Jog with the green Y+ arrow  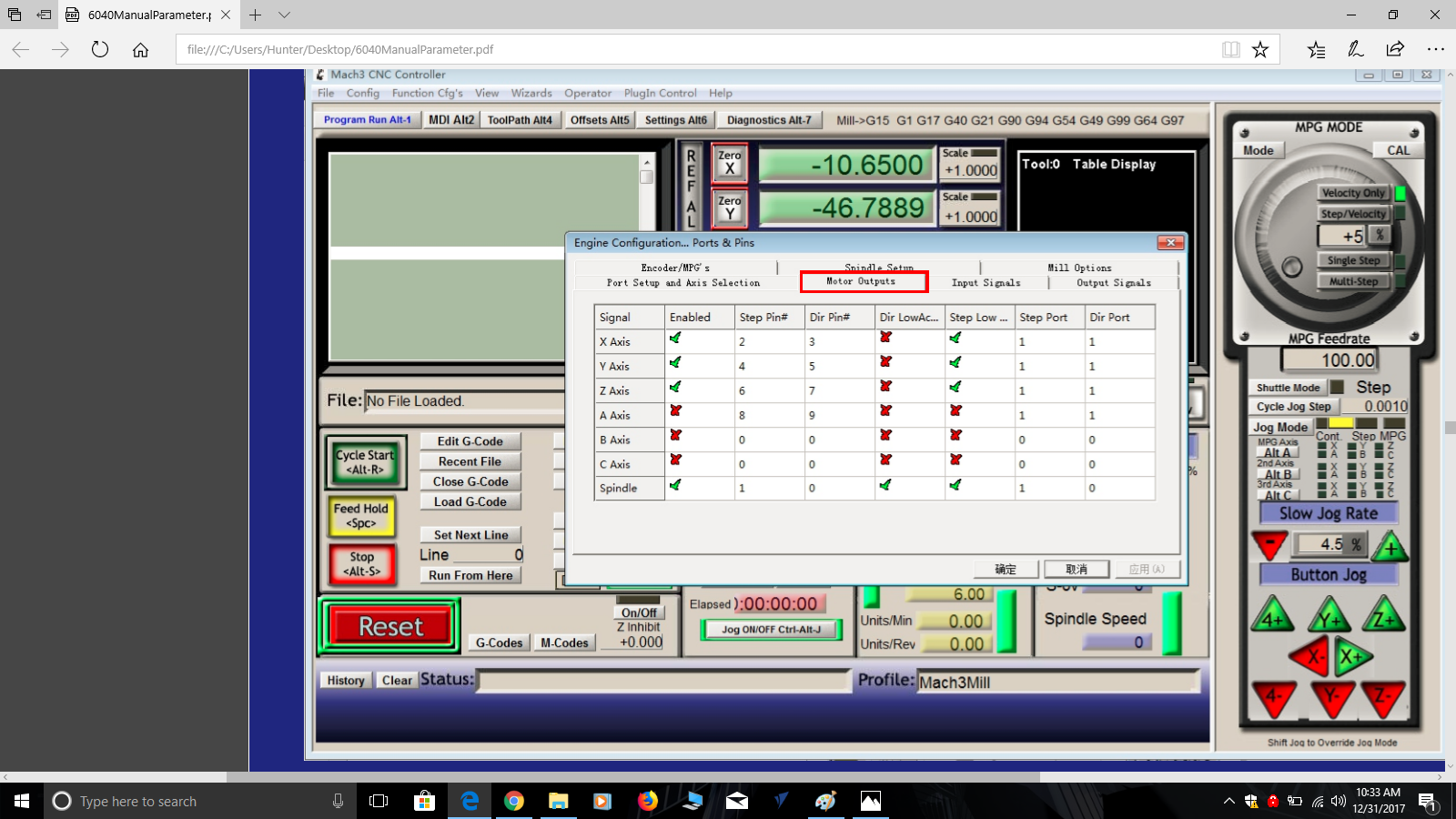[x=1330, y=615]
